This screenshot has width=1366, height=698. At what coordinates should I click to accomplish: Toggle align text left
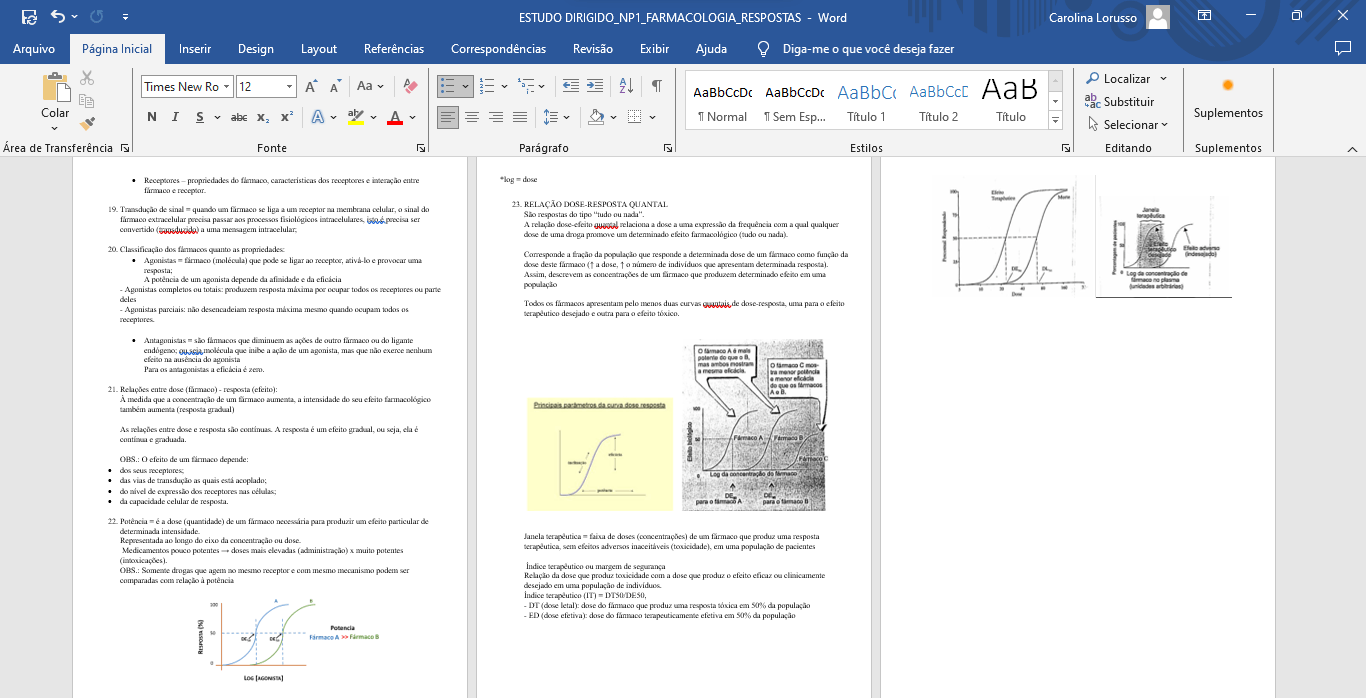pos(448,117)
